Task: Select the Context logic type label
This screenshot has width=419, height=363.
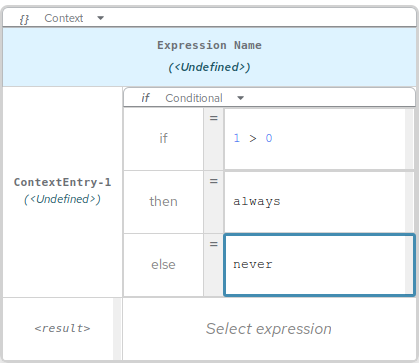Action: tap(64, 18)
